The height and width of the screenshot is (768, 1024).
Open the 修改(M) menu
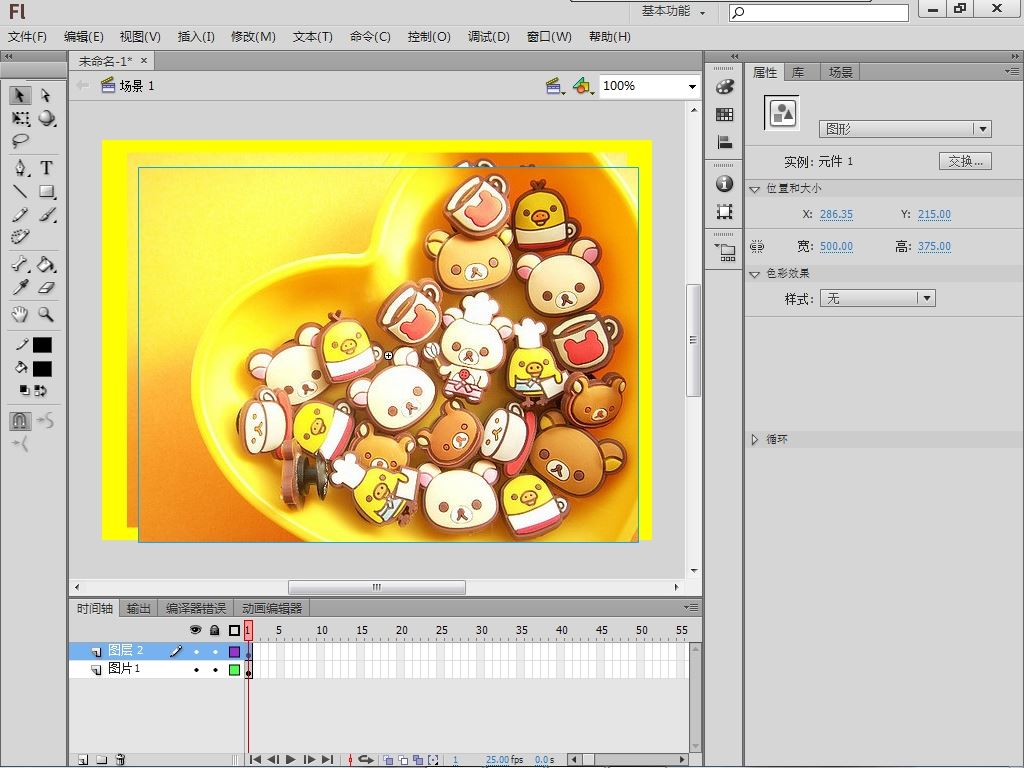(x=253, y=37)
